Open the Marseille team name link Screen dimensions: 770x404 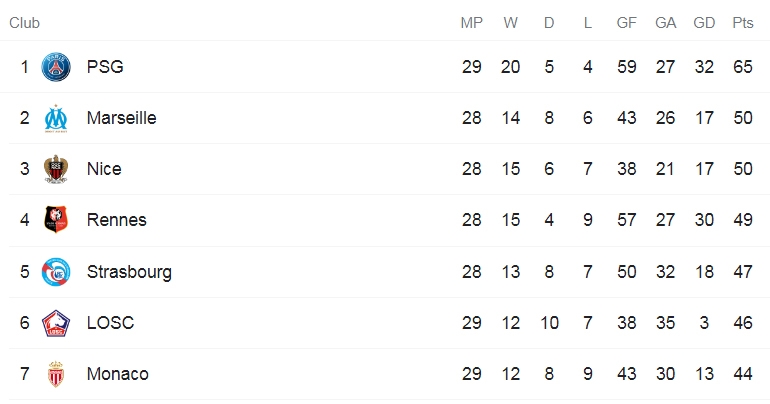coord(122,118)
